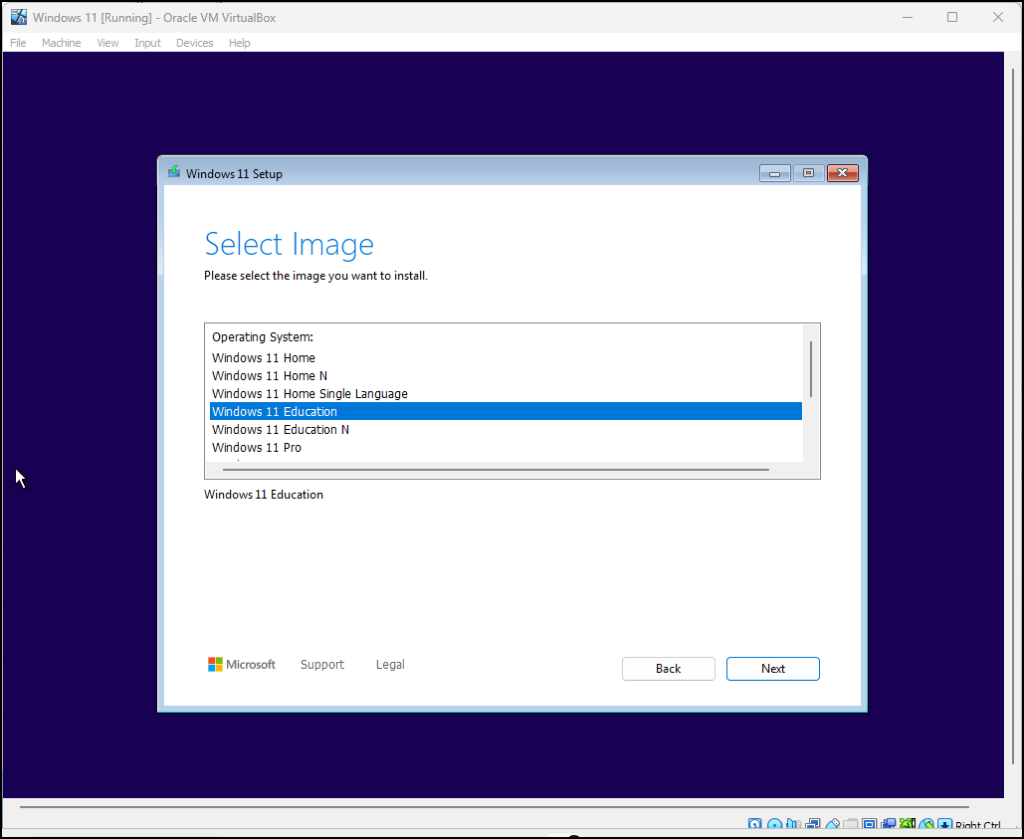The image size is (1024, 839).
Task: Minimize the Windows 11 Setup dialog
Action: [x=775, y=173]
